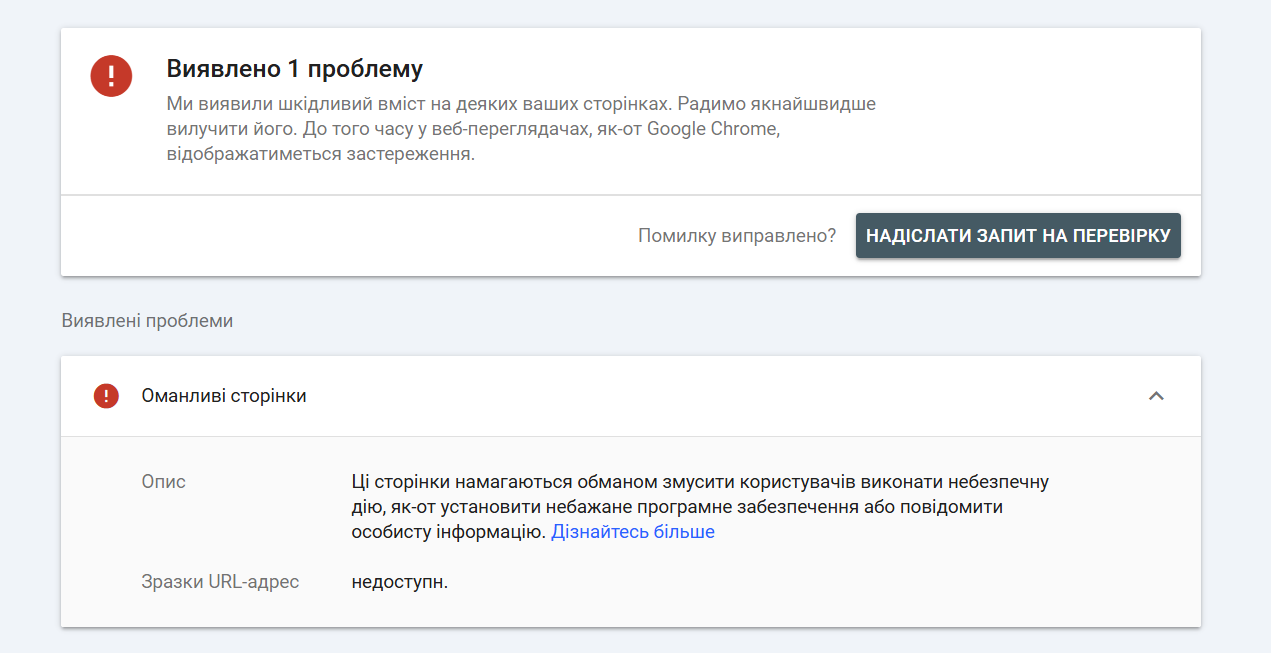Click the words особисту інформацію
This screenshot has height=653, width=1271.
coord(448,532)
